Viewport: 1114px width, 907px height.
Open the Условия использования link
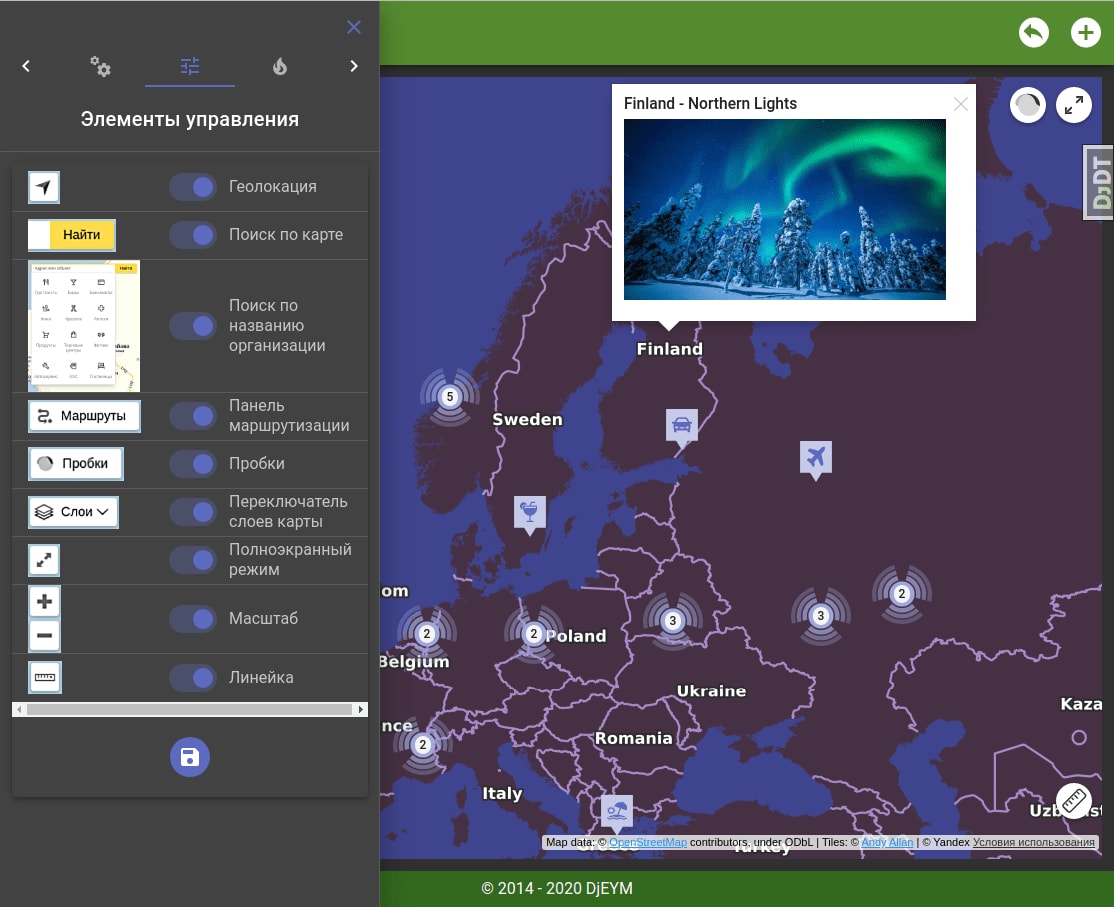tap(1034, 842)
